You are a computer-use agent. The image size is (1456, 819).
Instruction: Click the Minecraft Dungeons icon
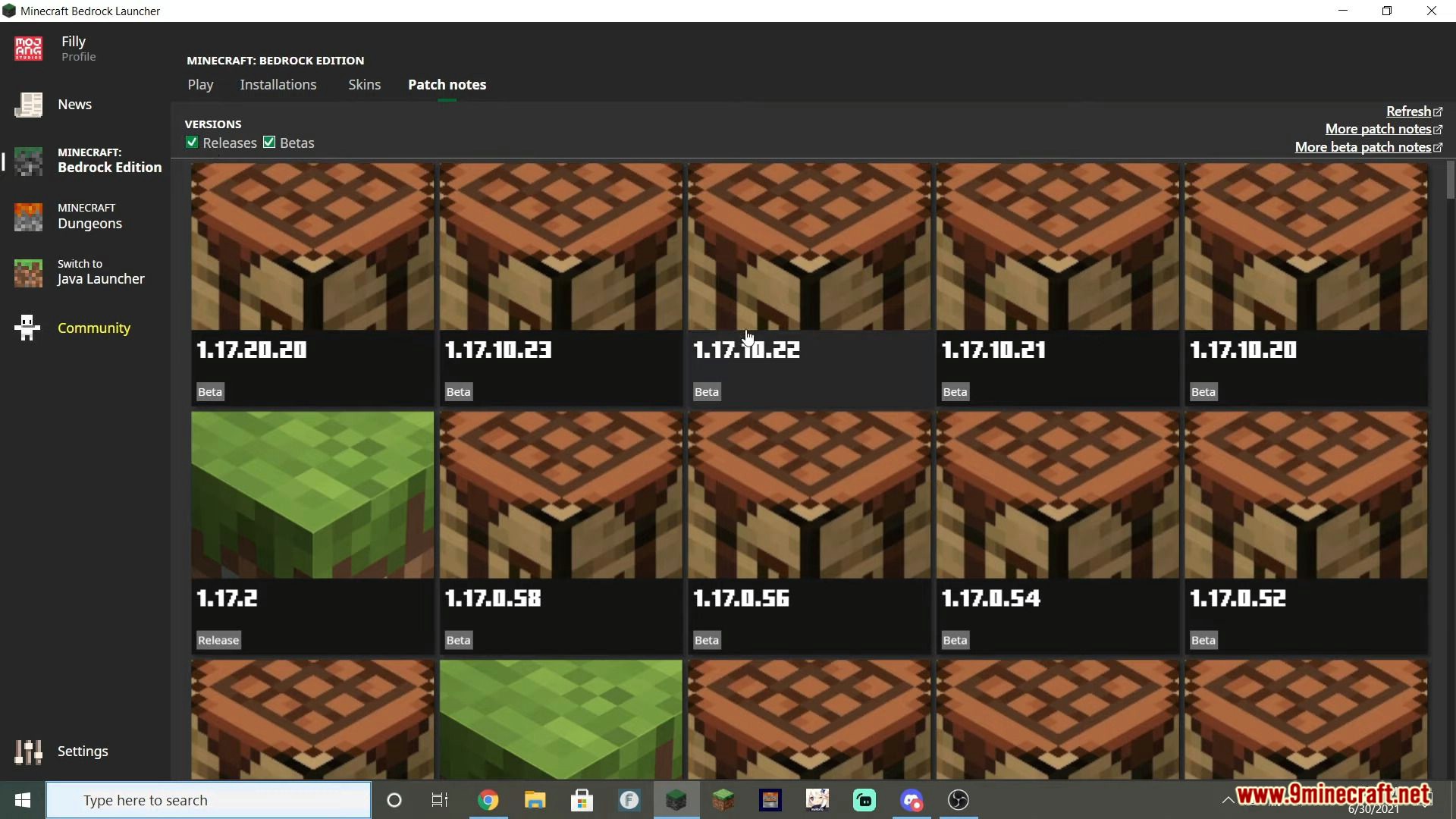click(28, 215)
